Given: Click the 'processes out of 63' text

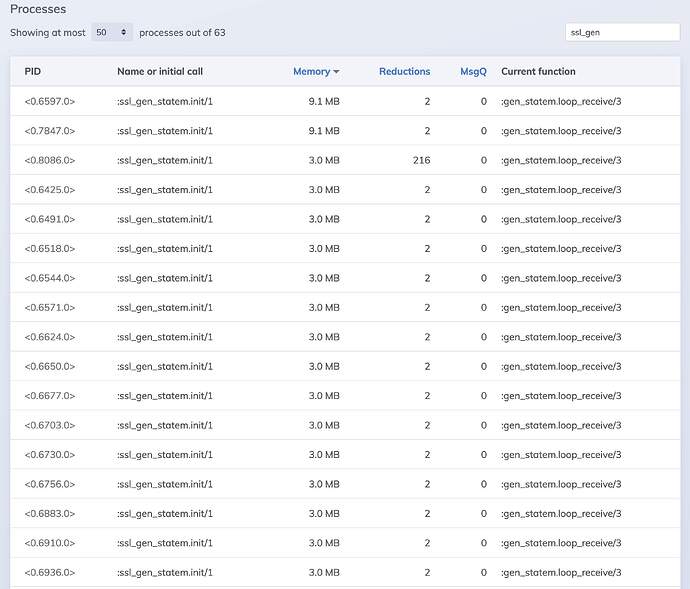Looking at the screenshot, I should coord(182,33).
